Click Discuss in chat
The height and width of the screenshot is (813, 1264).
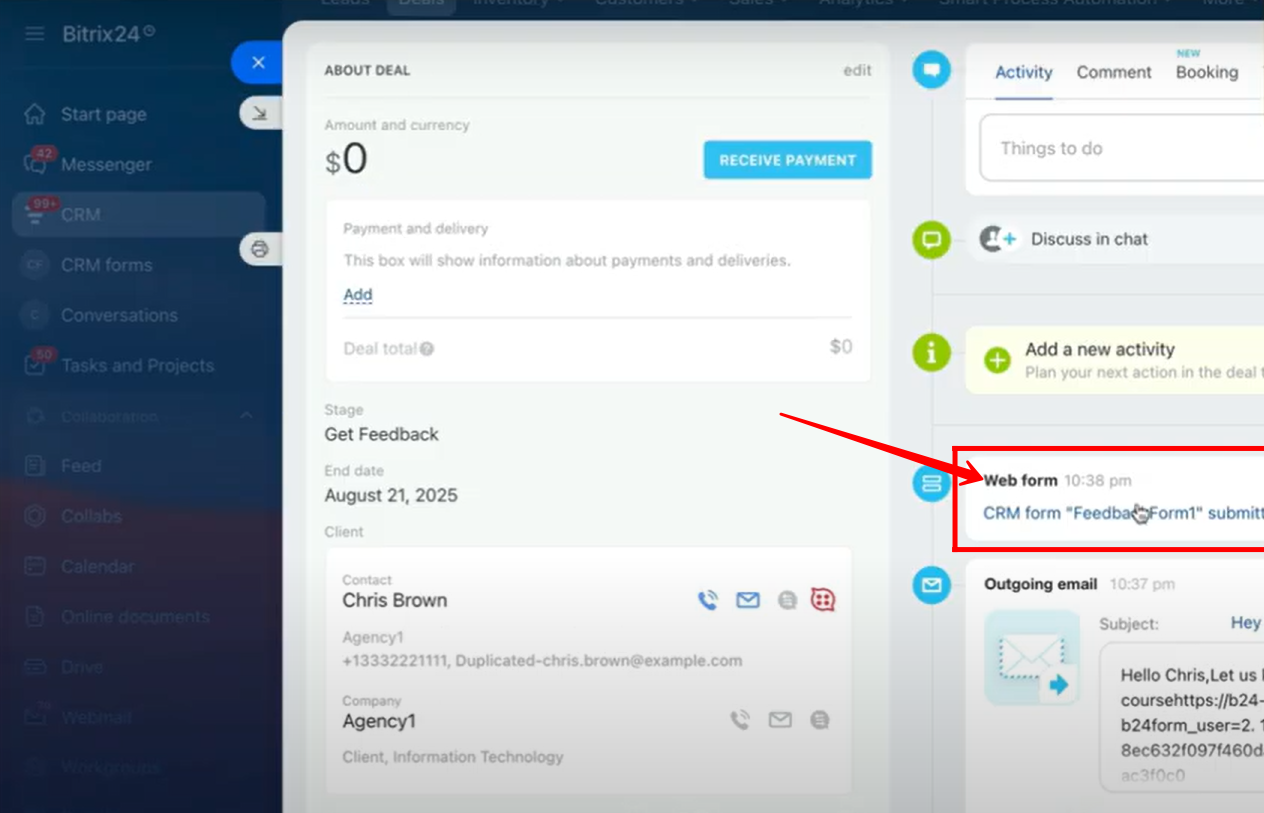[x=1089, y=239]
